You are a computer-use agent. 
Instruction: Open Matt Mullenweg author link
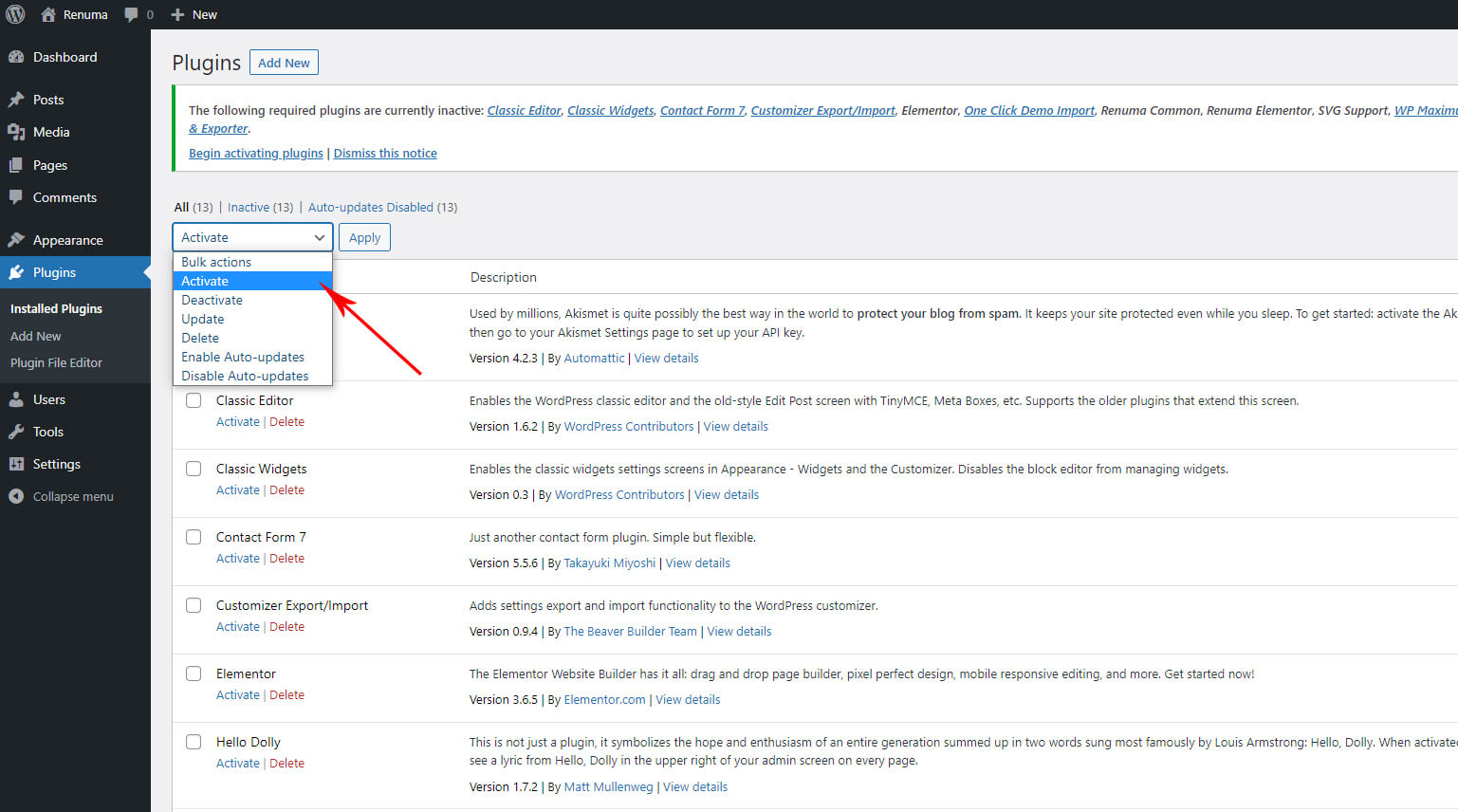(x=608, y=786)
